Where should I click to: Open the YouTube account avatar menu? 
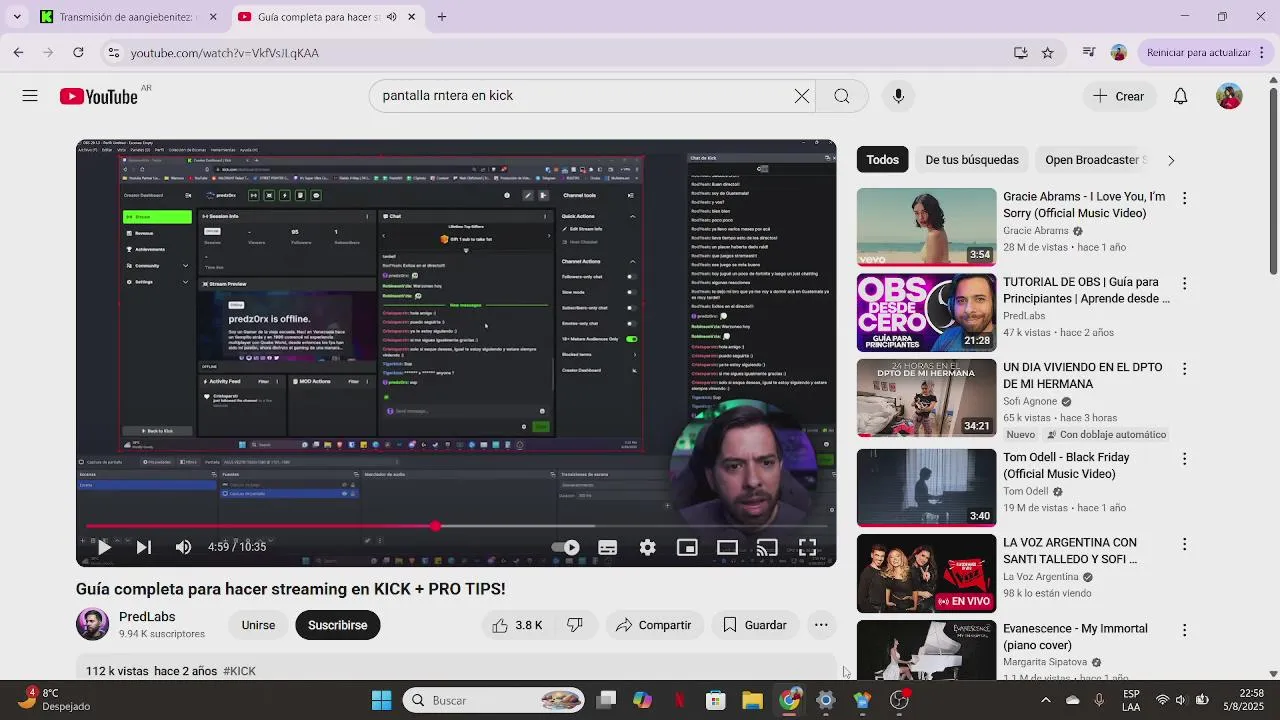1229,96
